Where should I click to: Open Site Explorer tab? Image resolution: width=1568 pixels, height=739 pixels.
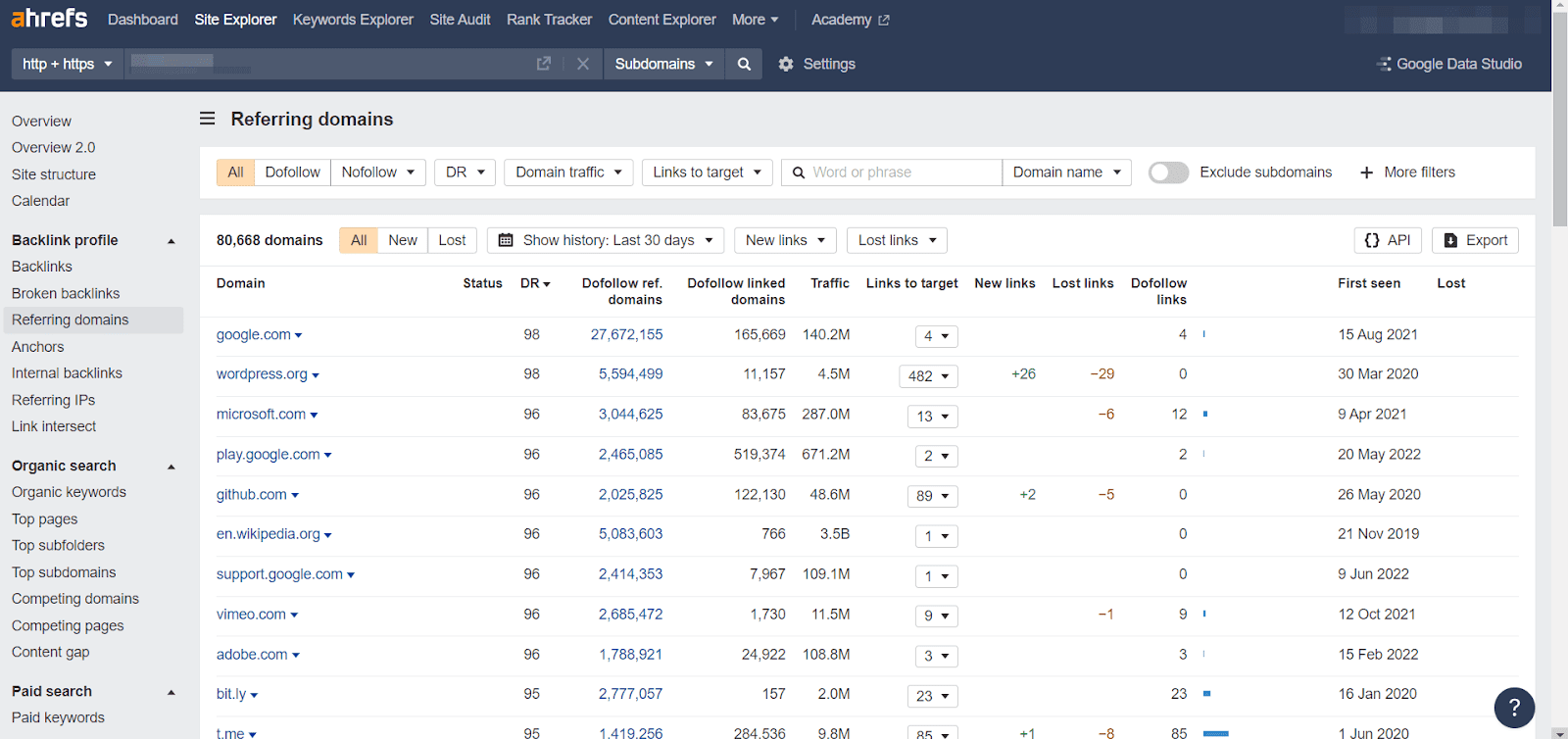235,20
